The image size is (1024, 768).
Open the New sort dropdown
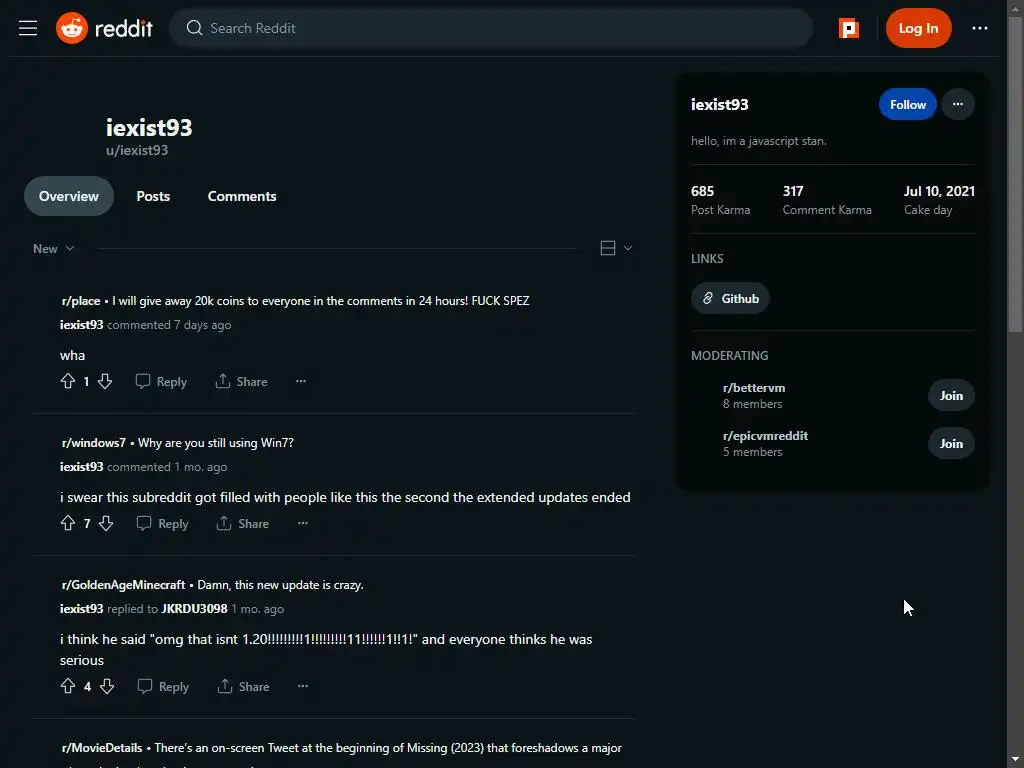(54, 249)
